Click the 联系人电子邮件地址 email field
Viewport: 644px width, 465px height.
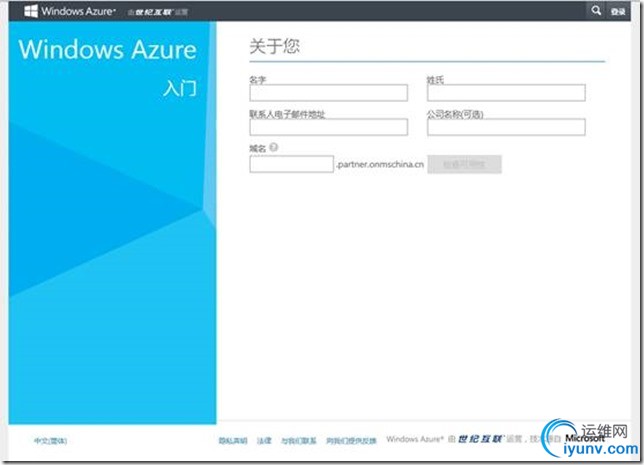[329, 127]
